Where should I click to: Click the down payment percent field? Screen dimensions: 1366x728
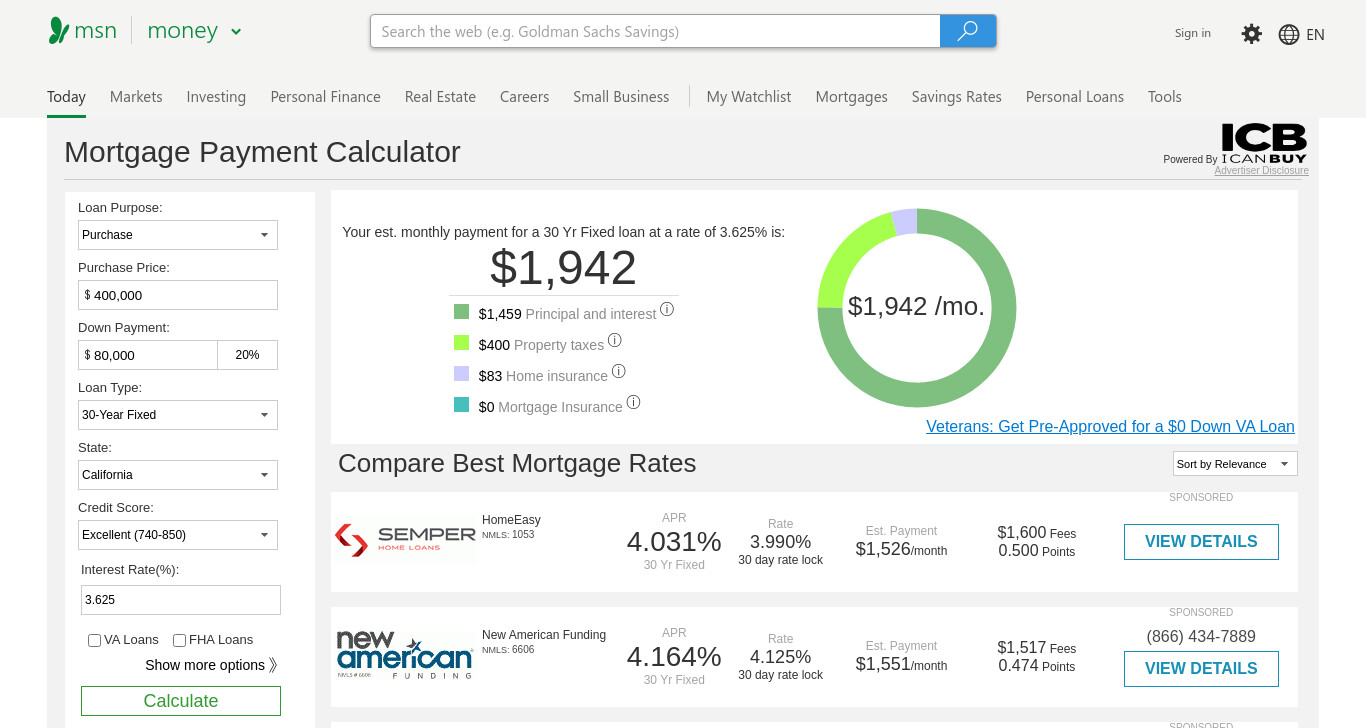[x=248, y=355]
